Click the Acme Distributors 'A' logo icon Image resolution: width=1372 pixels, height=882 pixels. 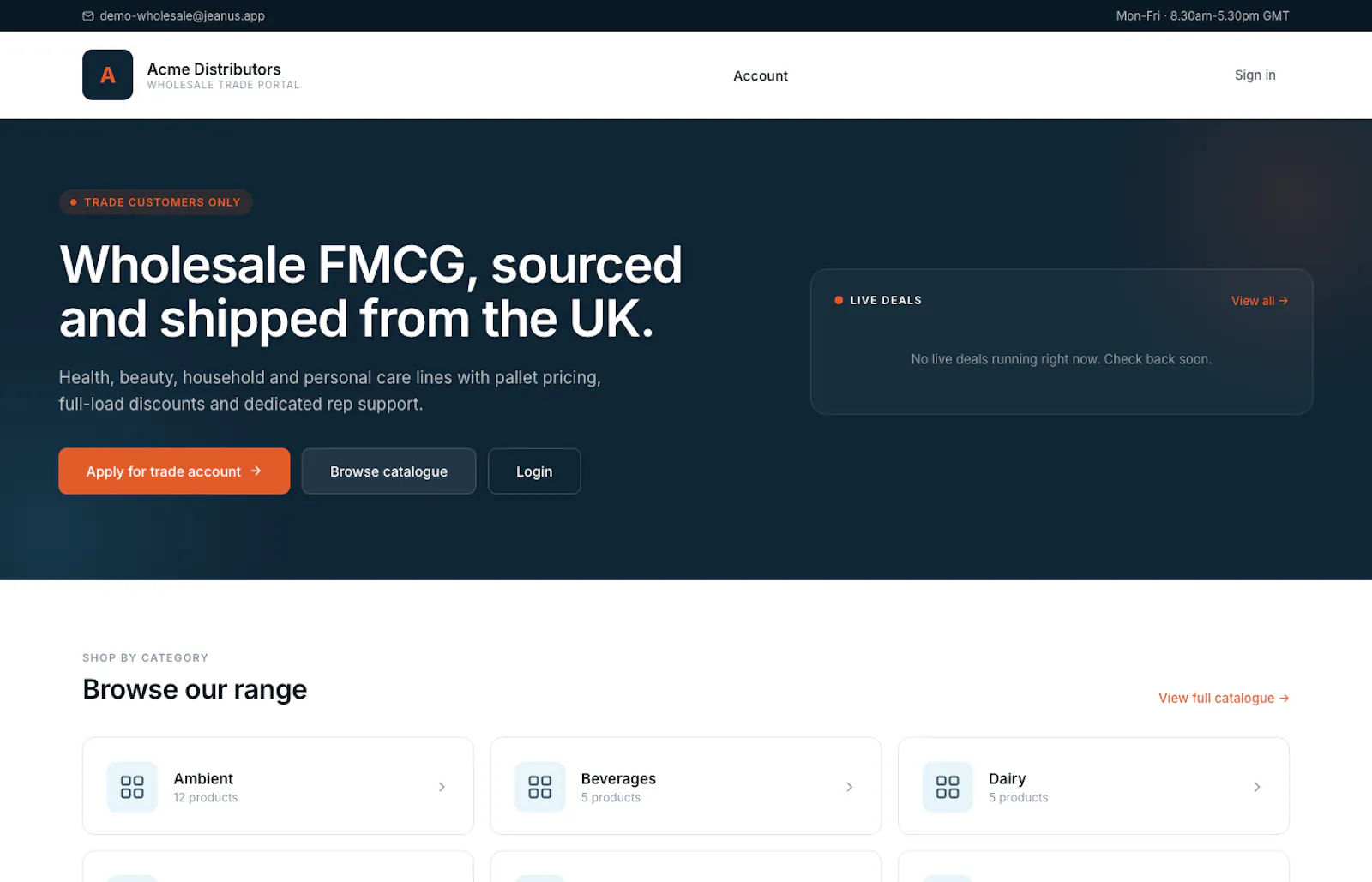tap(107, 75)
